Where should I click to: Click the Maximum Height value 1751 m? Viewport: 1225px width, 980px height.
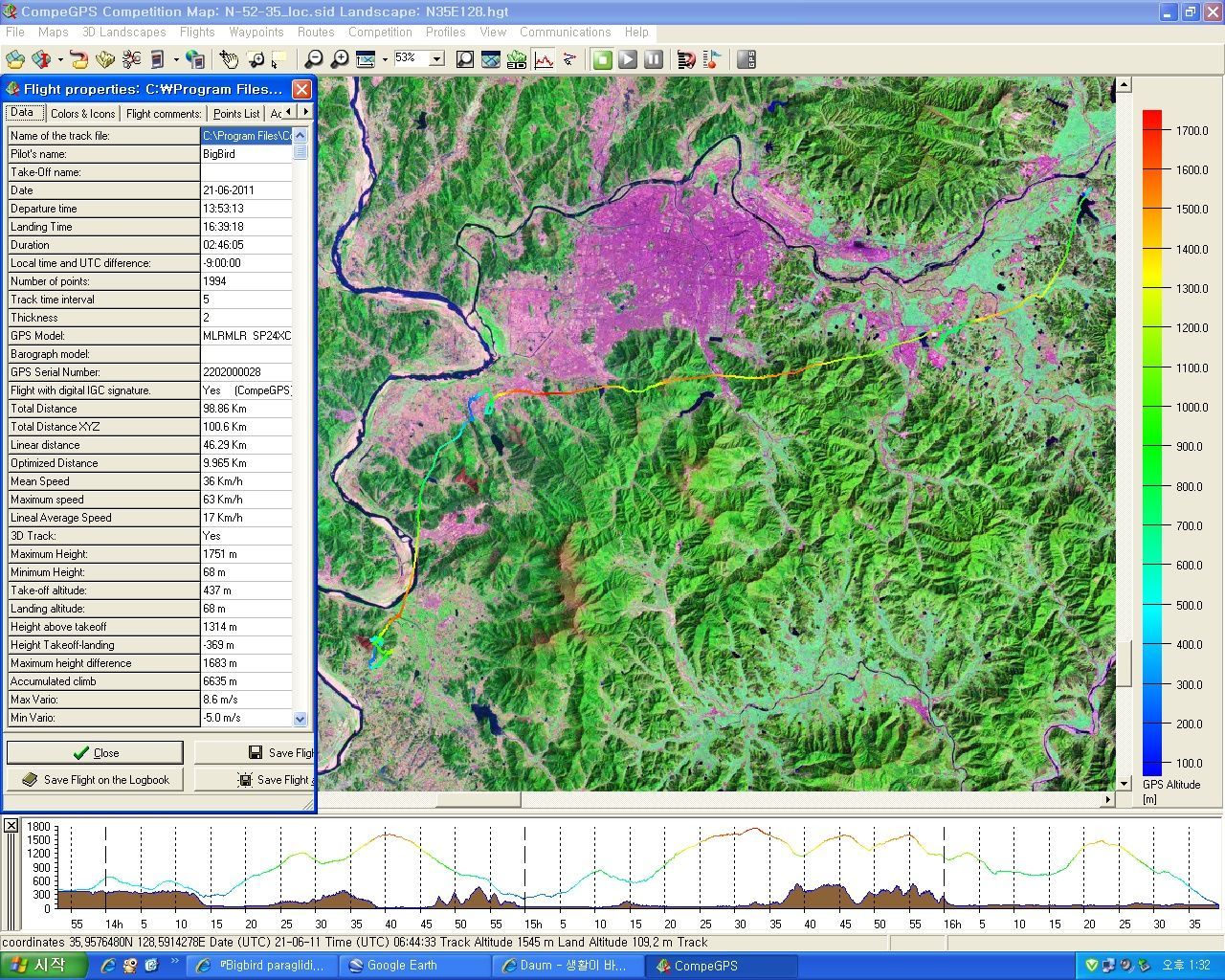pyautogui.click(x=246, y=554)
